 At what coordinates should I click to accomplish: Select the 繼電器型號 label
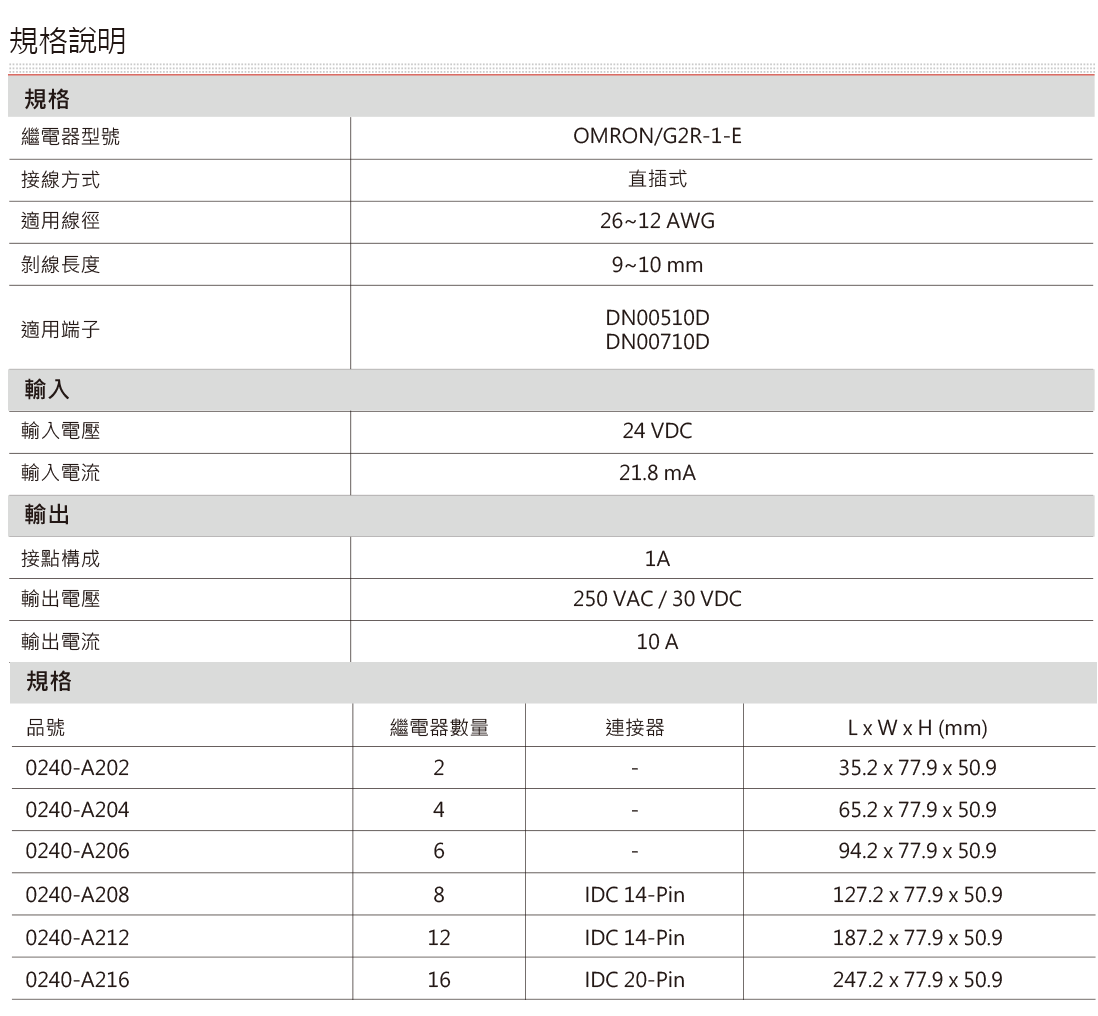70,136
